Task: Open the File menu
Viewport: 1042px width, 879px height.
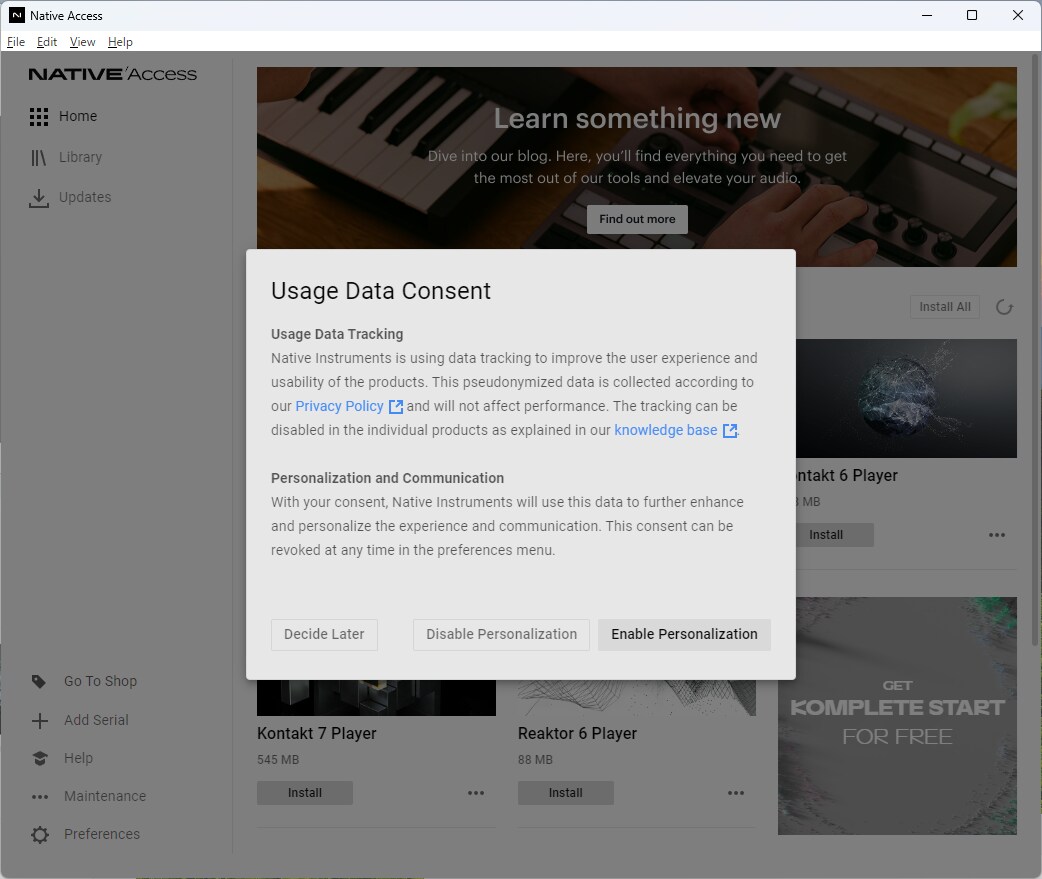Action: click(15, 42)
